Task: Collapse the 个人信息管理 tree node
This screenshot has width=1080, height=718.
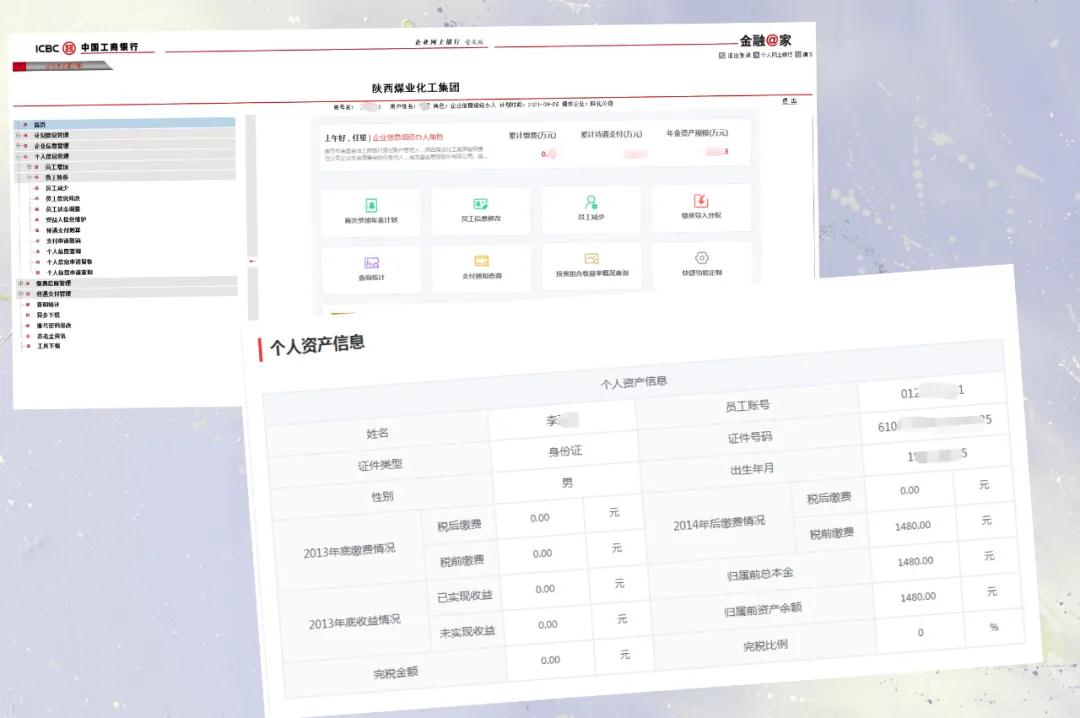Action: pos(17,157)
